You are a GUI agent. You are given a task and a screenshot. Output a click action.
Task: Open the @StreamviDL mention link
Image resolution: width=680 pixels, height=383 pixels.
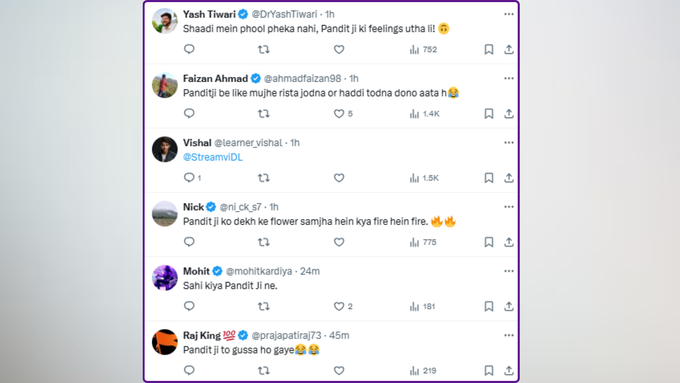213,157
